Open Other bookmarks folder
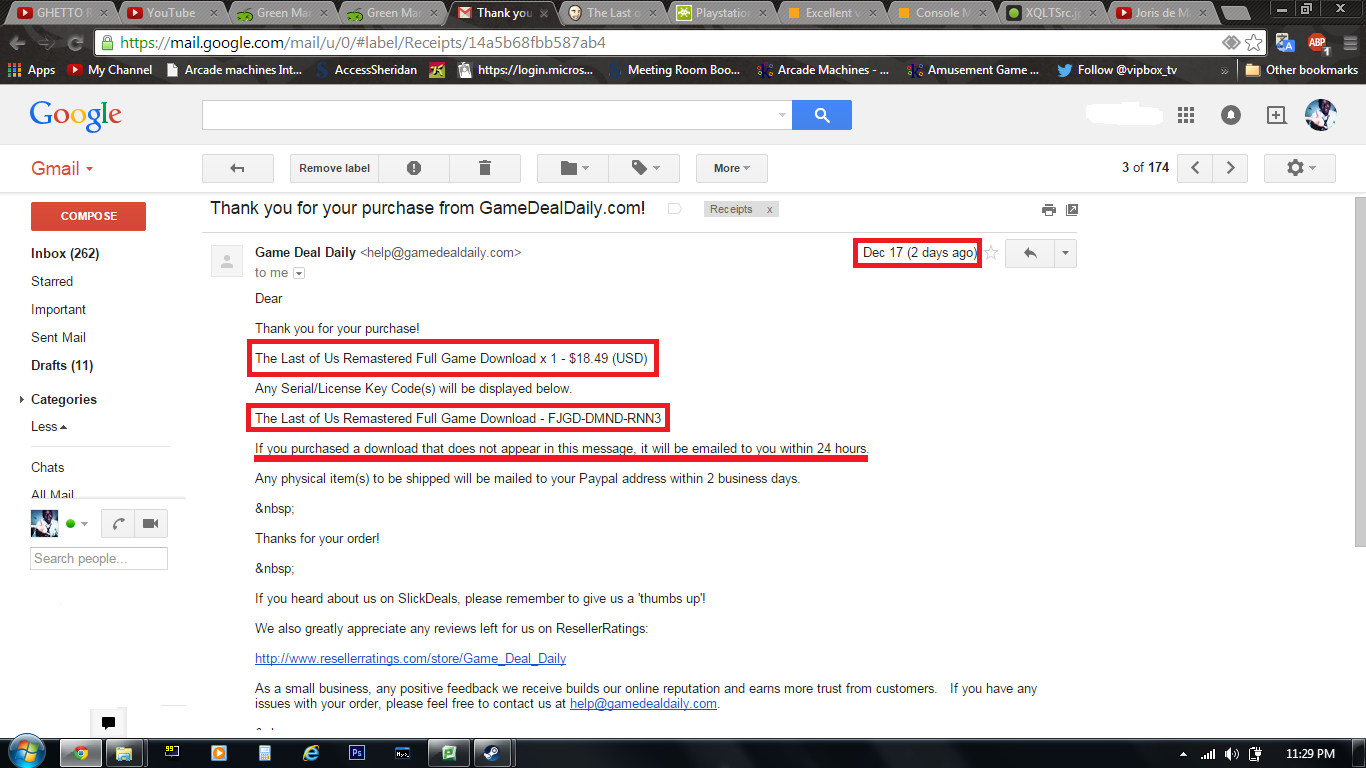The height and width of the screenshot is (768, 1366). [x=1301, y=70]
